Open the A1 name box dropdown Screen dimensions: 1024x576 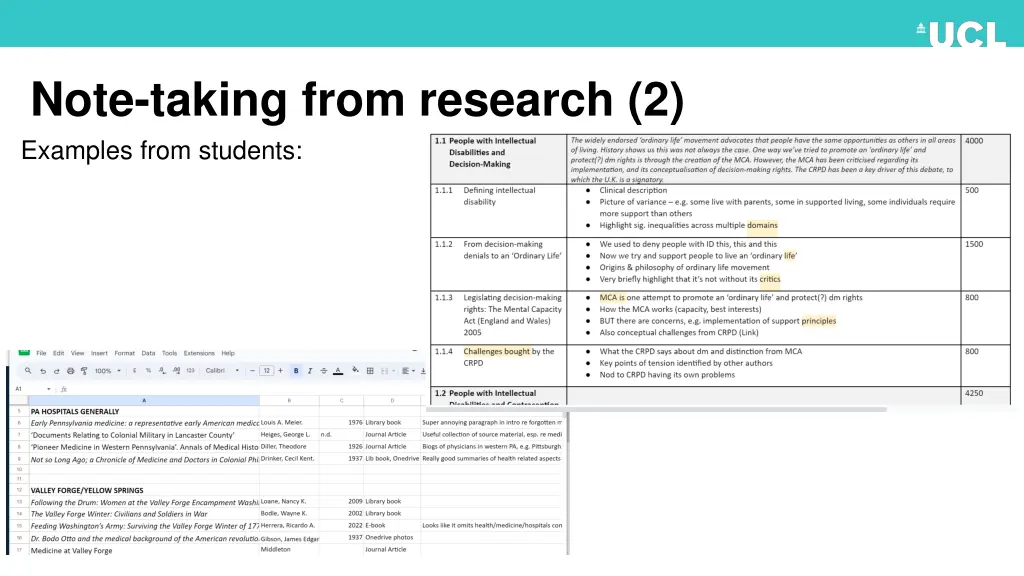click(x=48, y=389)
